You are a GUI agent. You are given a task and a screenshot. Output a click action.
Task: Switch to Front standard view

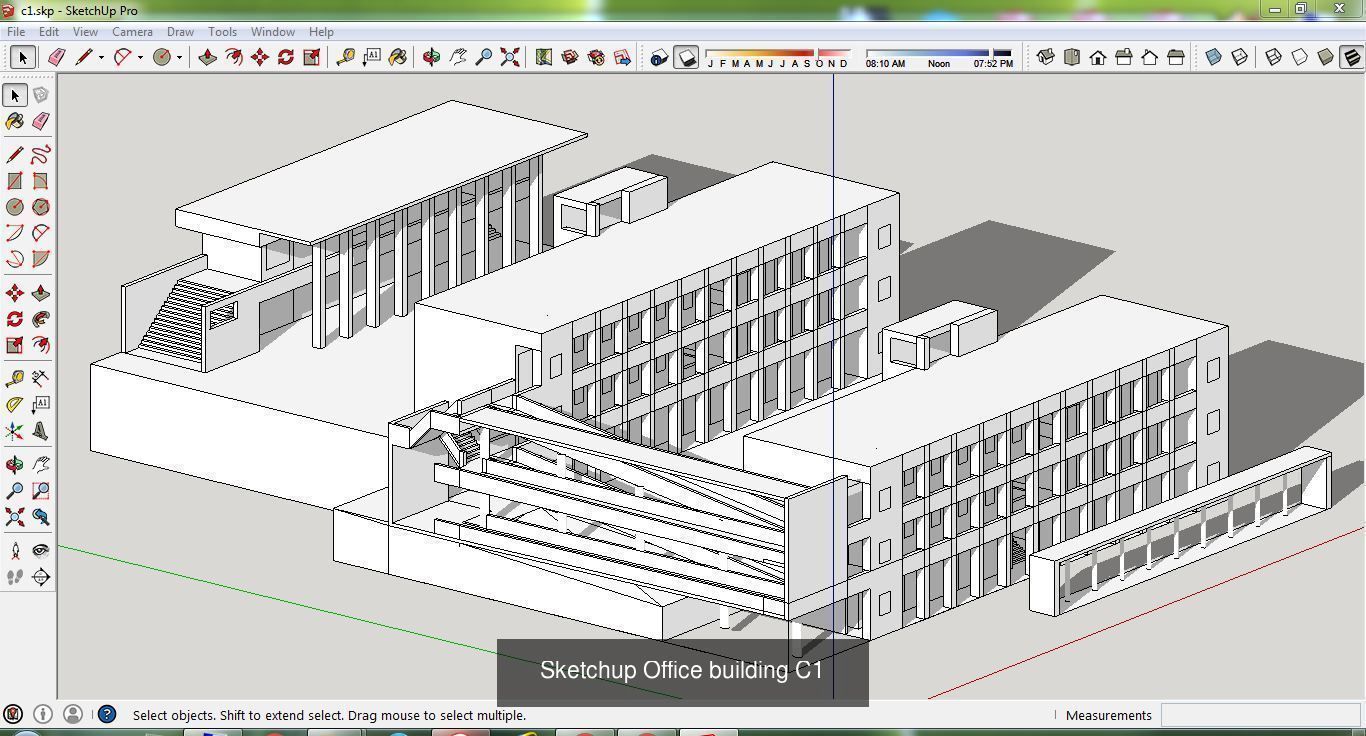(1098, 57)
